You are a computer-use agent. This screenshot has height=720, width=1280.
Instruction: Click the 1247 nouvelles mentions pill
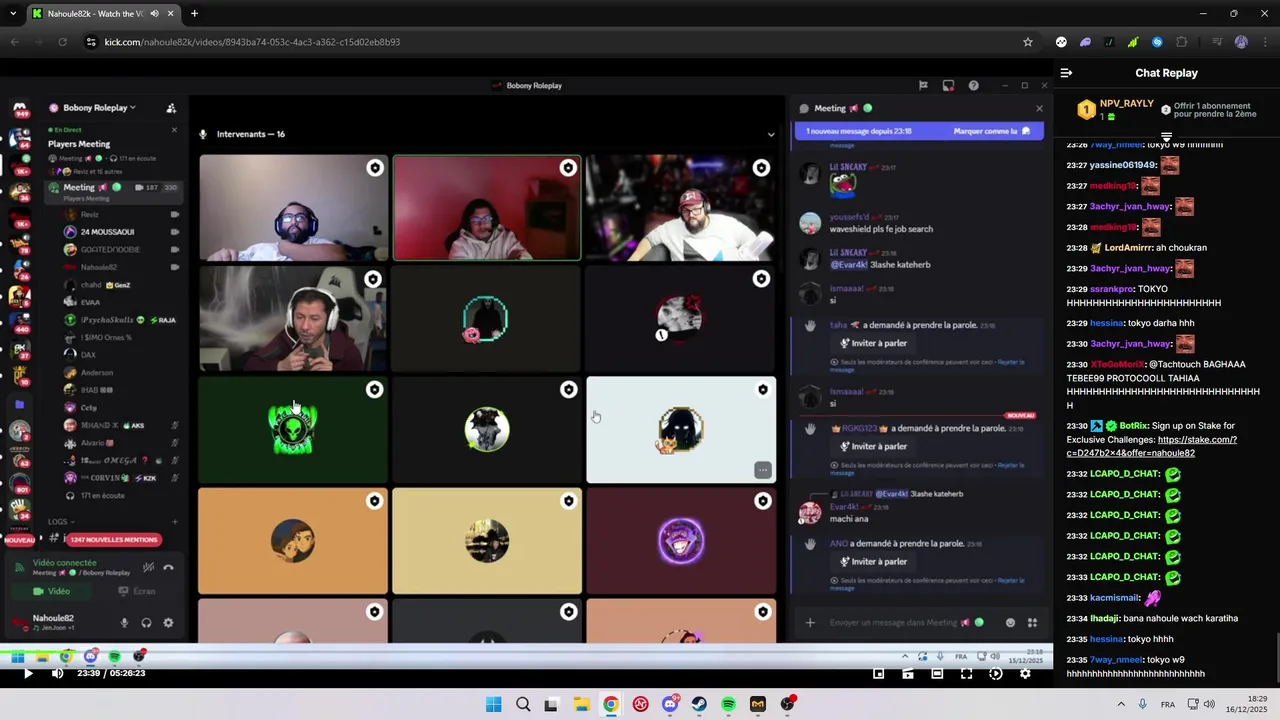pyautogui.click(x=114, y=540)
